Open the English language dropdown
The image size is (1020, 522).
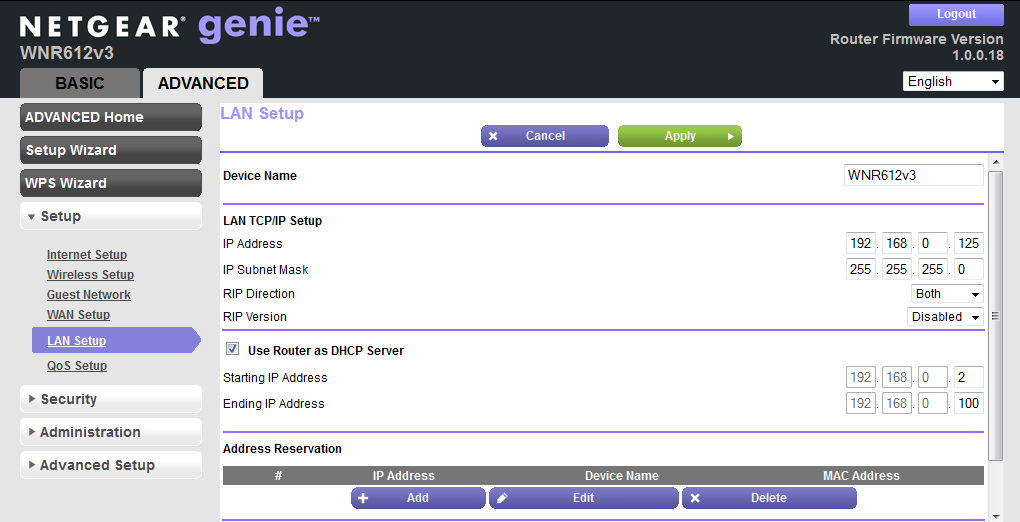pyautogui.click(x=954, y=81)
